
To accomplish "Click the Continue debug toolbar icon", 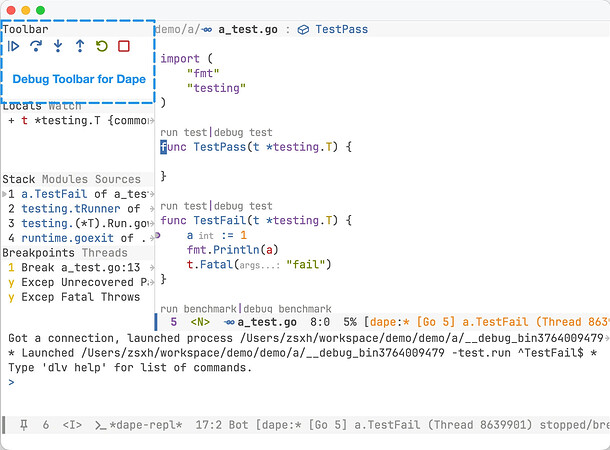I will click(14, 46).
